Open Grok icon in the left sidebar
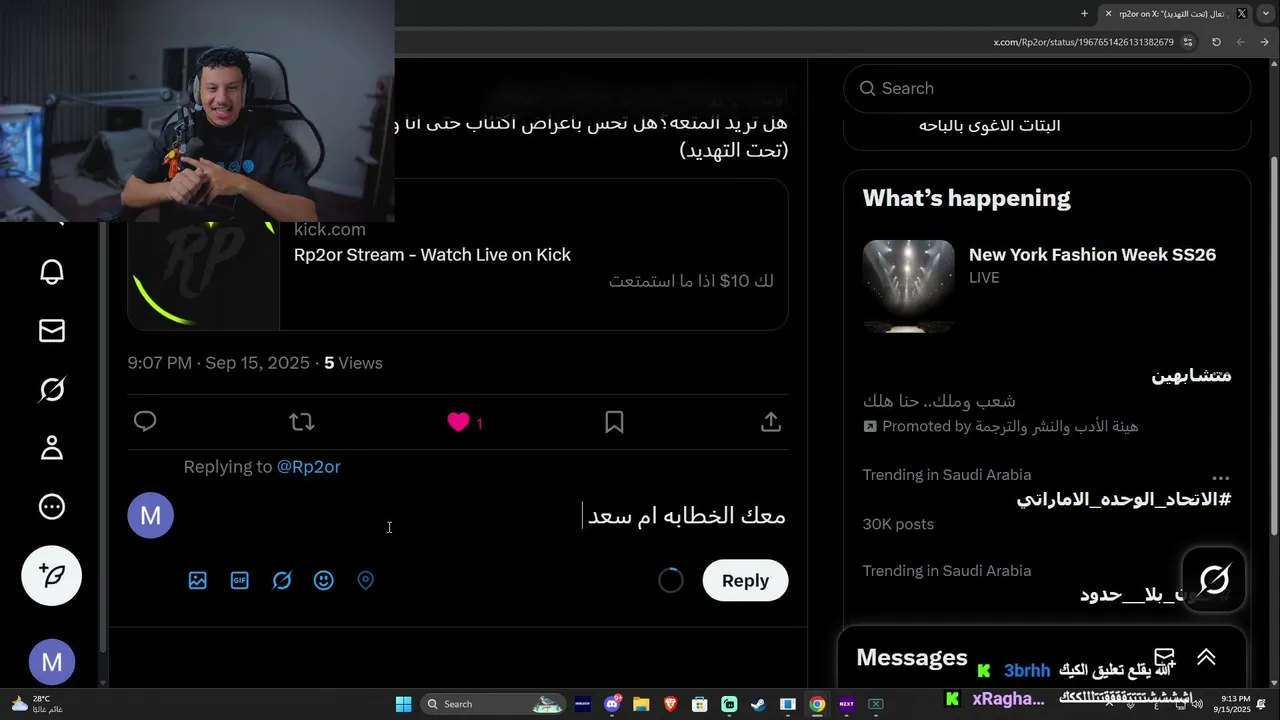The width and height of the screenshot is (1280, 720). [x=52, y=389]
